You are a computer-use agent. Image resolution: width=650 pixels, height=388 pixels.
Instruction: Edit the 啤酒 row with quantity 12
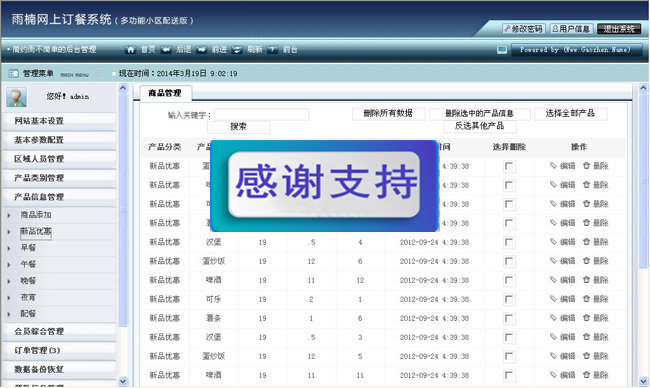pyautogui.click(x=563, y=280)
